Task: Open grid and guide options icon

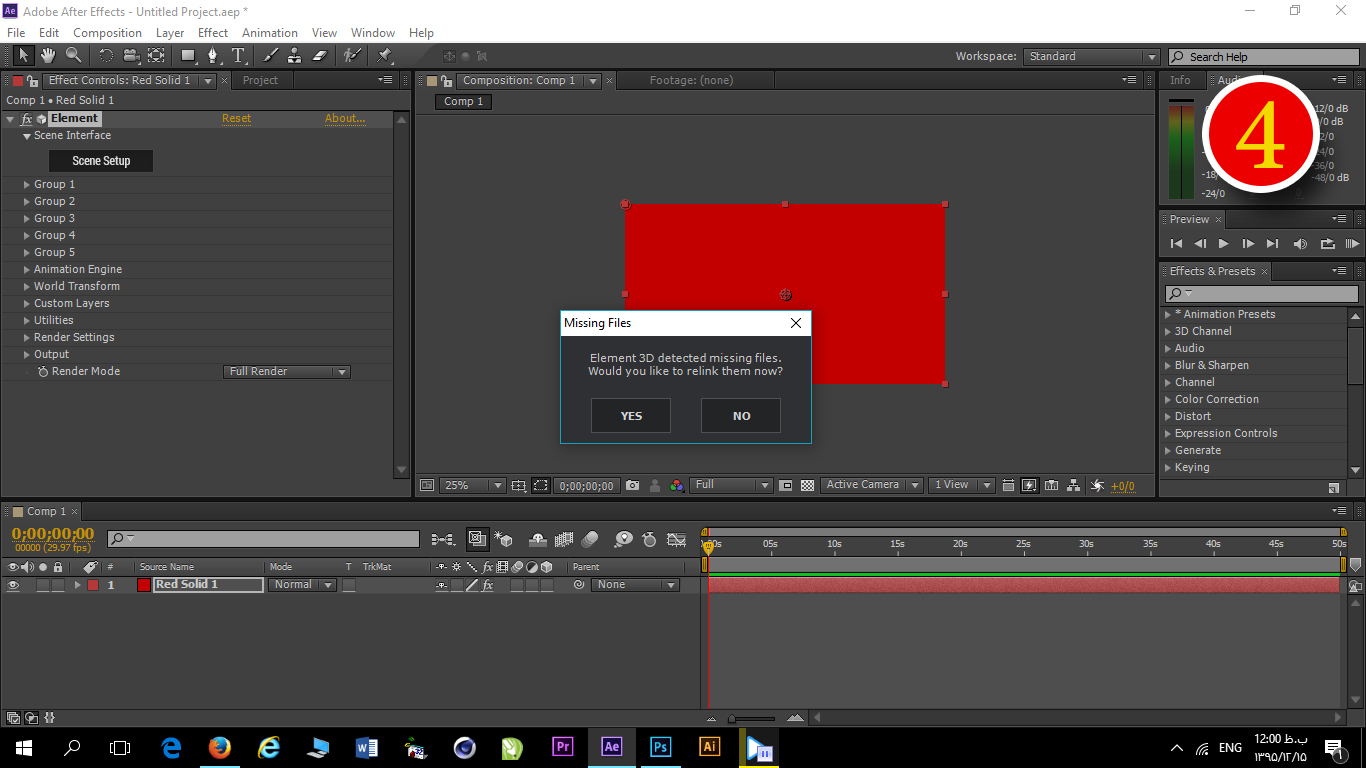Action: (518, 485)
